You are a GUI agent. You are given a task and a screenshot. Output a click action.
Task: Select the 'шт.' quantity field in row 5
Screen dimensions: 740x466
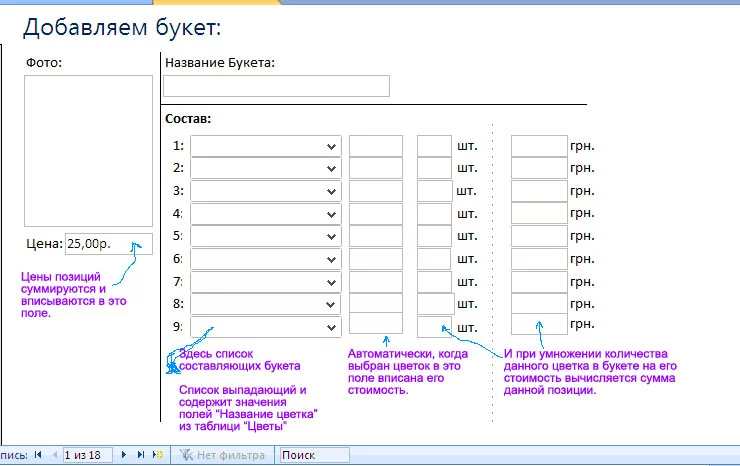pyautogui.click(x=434, y=236)
